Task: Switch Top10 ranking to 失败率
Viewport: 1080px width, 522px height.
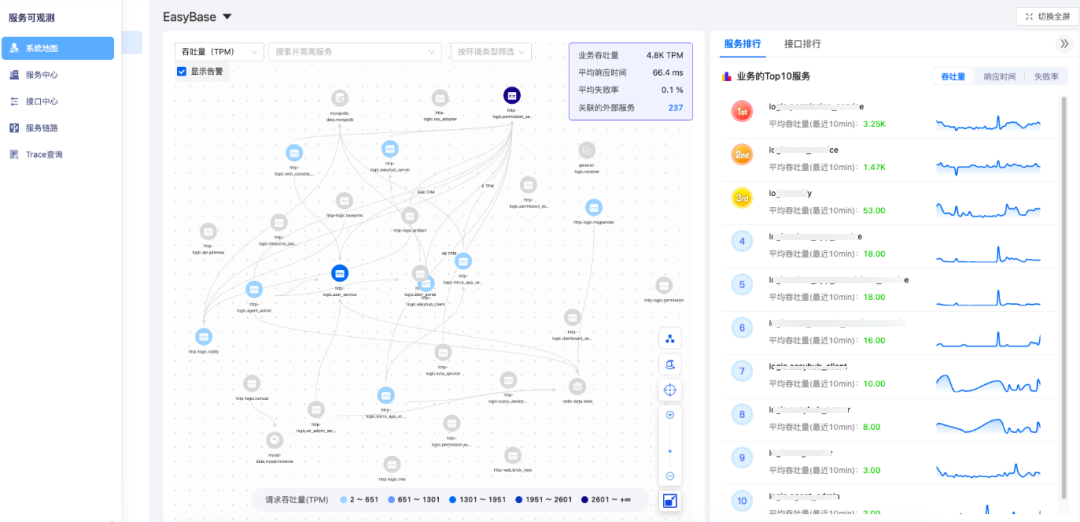Action: click(x=1046, y=77)
